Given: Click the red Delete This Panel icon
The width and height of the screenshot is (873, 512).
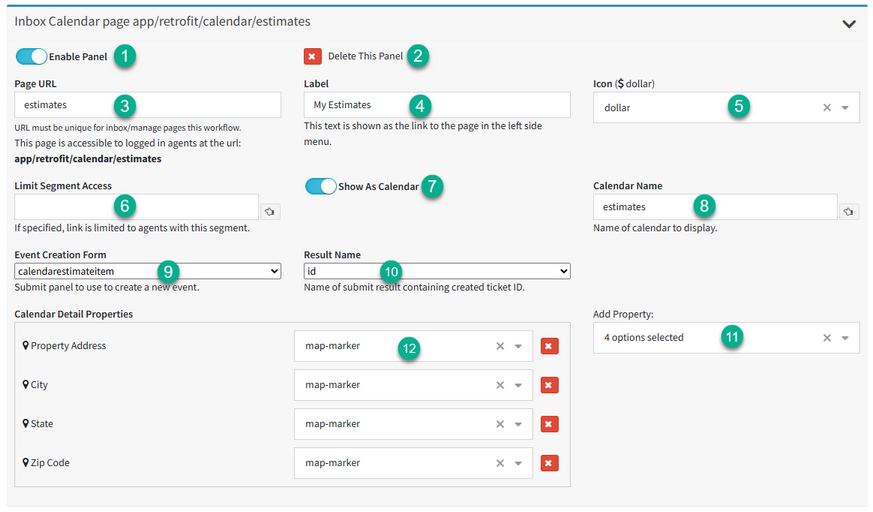Looking at the screenshot, I should (x=312, y=56).
